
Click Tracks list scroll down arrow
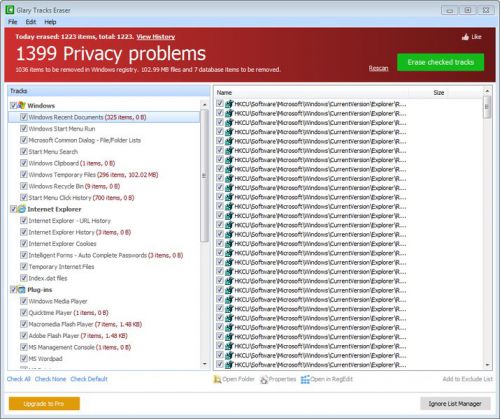point(204,364)
